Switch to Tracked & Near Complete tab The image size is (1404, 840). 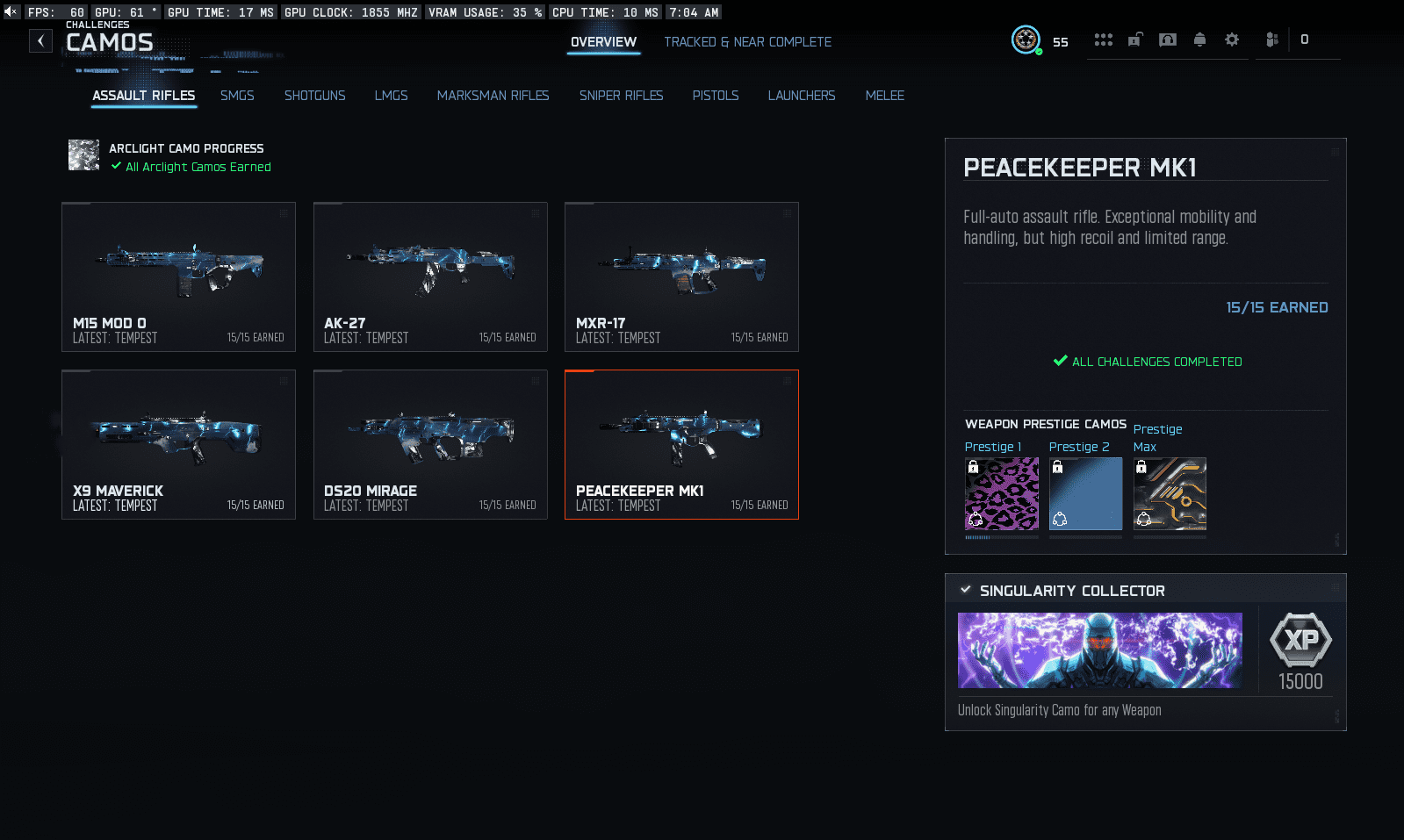747,42
